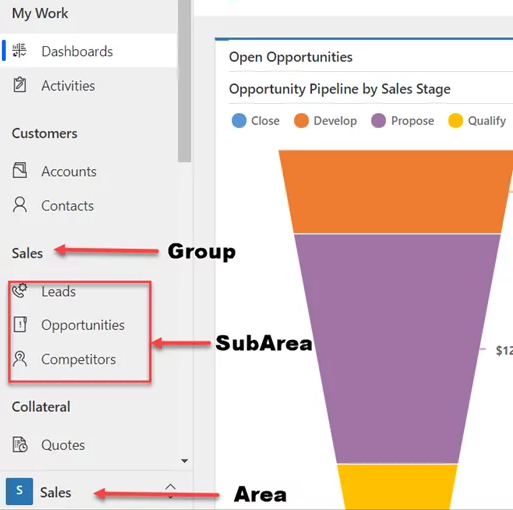This screenshot has height=510, width=513.
Task: Toggle the Close legend label
Action: click(x=265, y=121)
